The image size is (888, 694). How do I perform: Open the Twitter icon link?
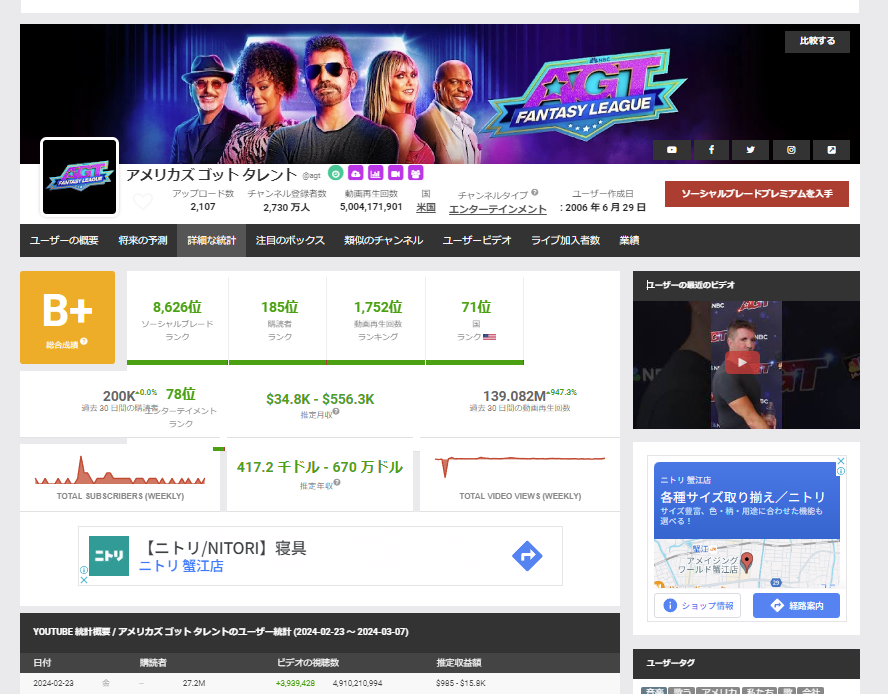(750, 150)
